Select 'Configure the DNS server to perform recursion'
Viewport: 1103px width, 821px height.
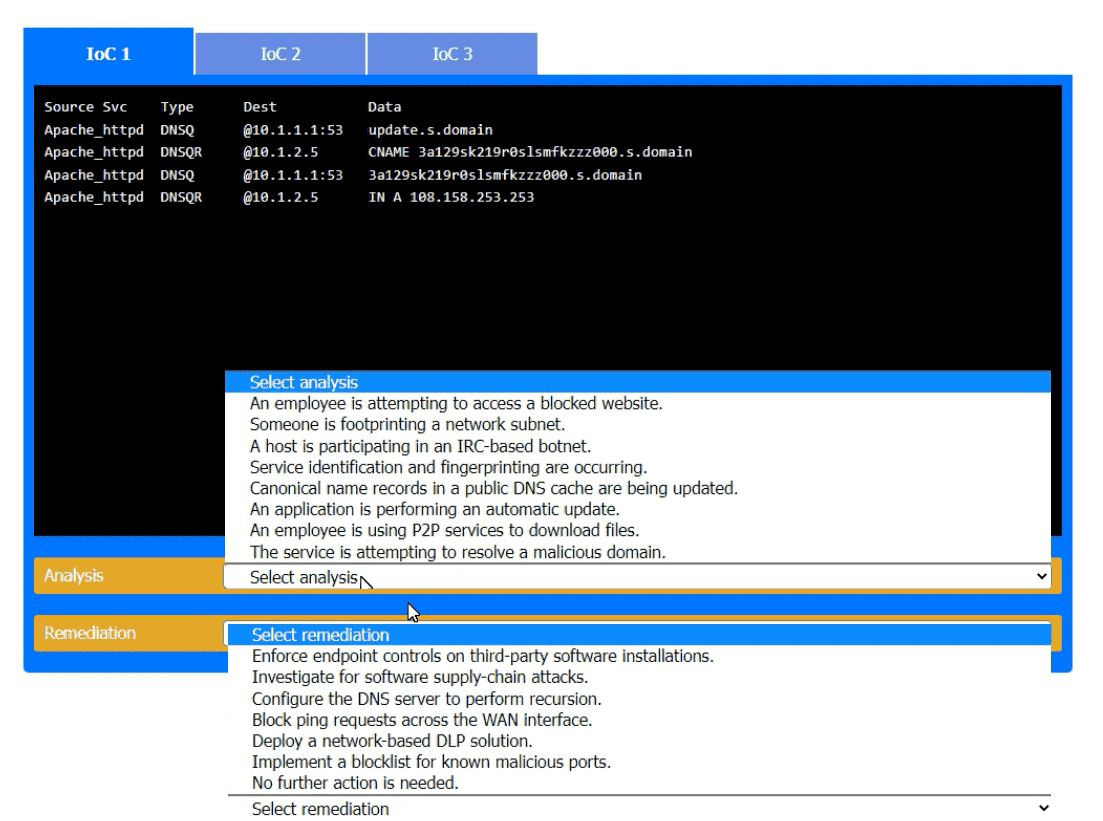click(426, 699)
